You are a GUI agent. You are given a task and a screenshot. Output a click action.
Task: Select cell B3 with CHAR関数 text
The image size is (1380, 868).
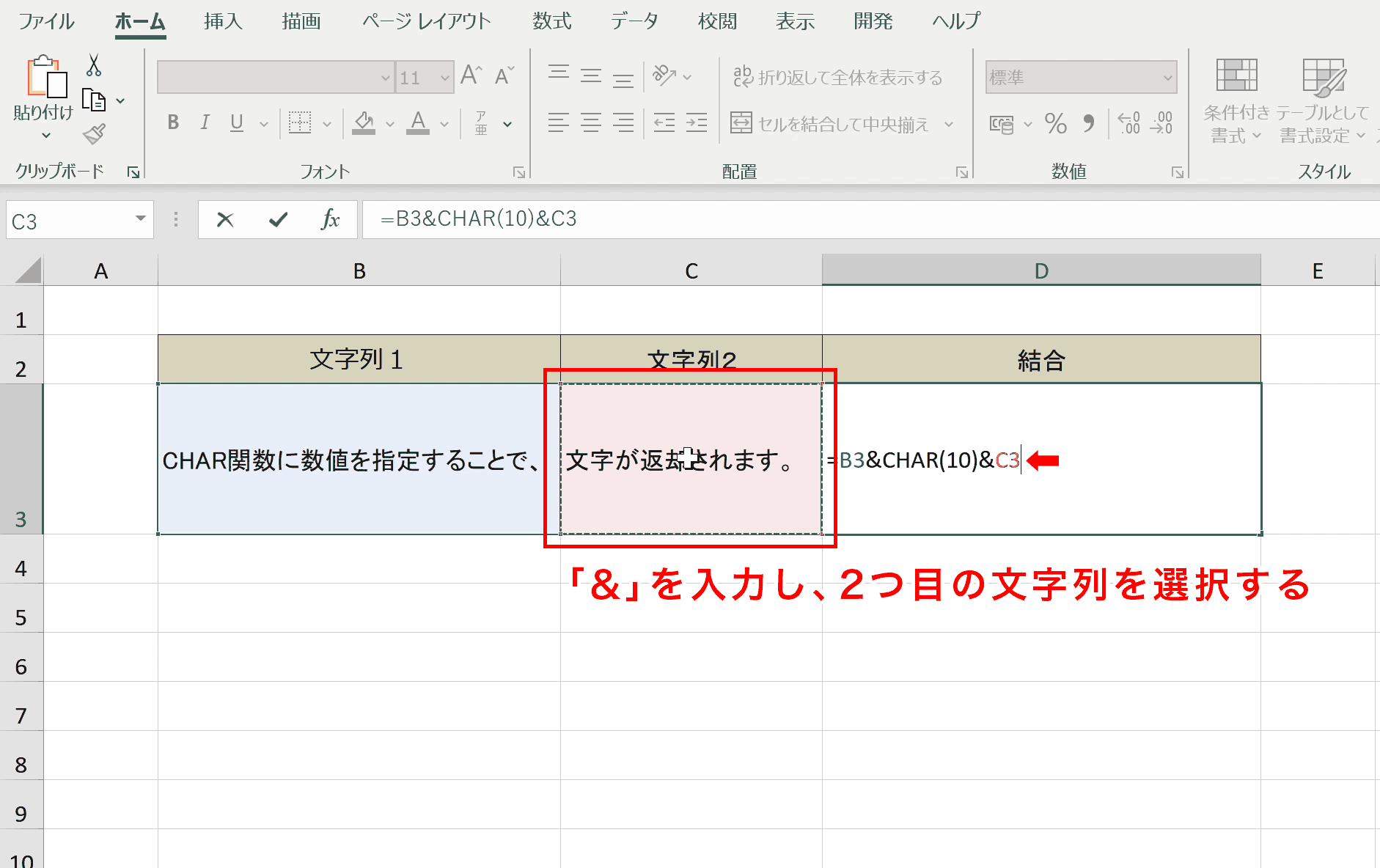click(x=359, y=459)
